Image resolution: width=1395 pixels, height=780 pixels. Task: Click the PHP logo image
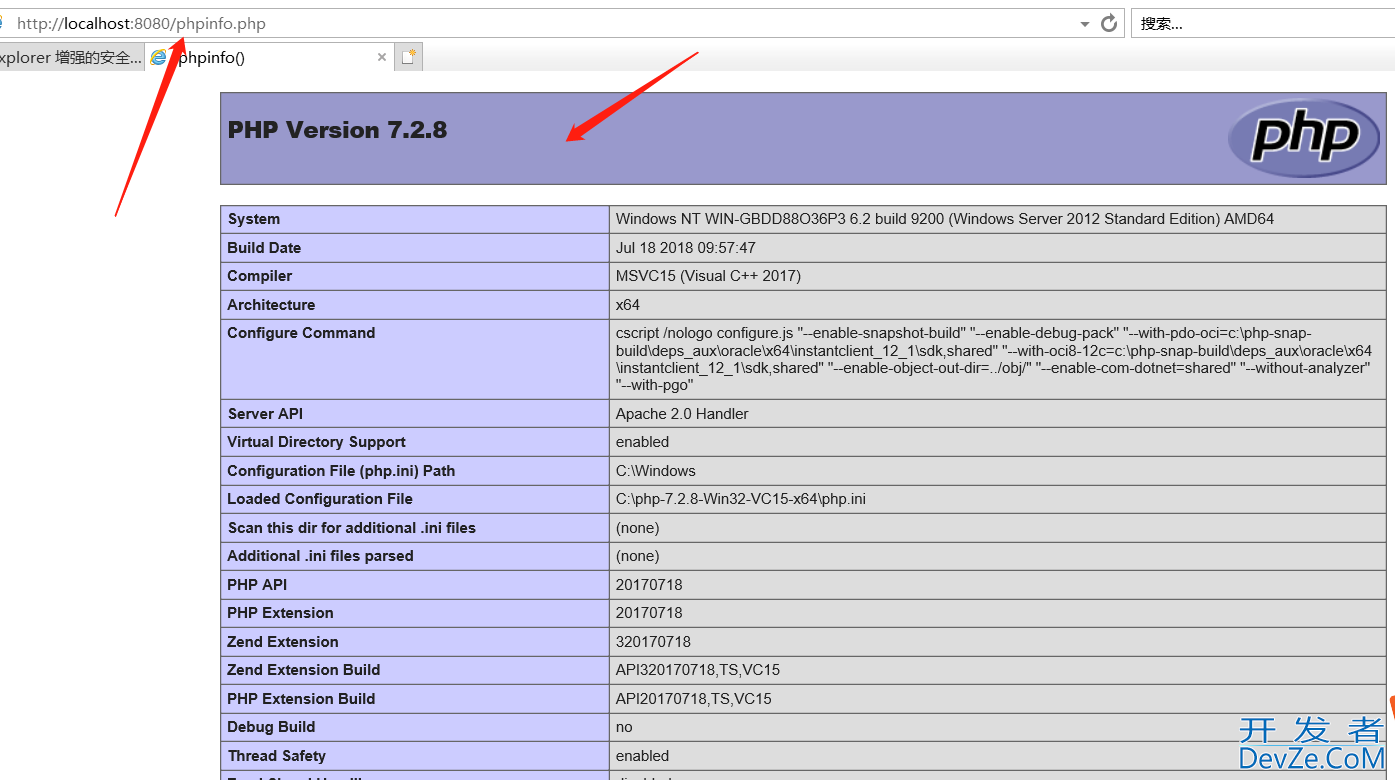(x=1305, y=138)
